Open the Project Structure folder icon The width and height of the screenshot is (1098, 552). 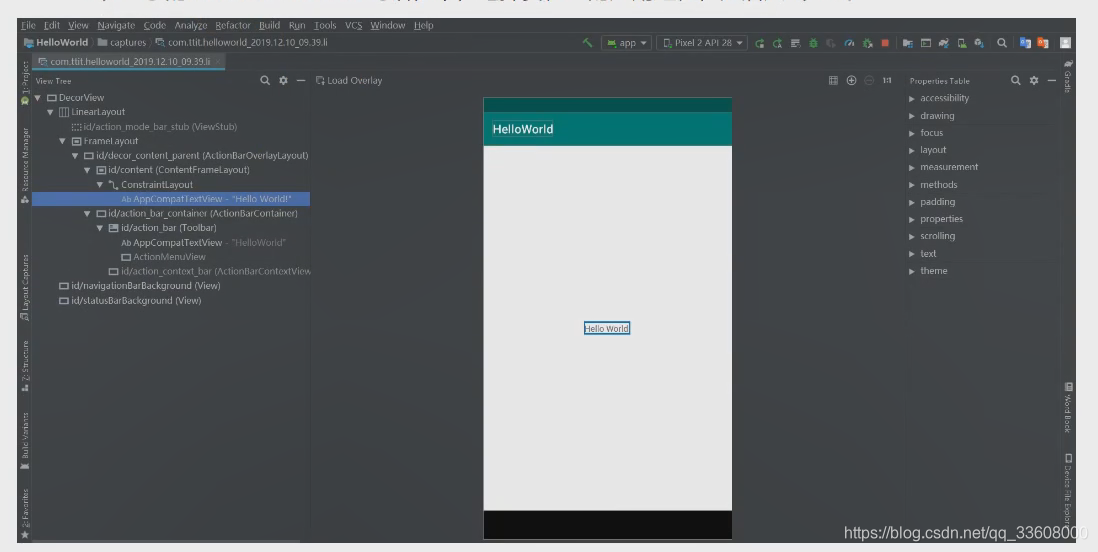pyautogui.click(x=908, y=43)
